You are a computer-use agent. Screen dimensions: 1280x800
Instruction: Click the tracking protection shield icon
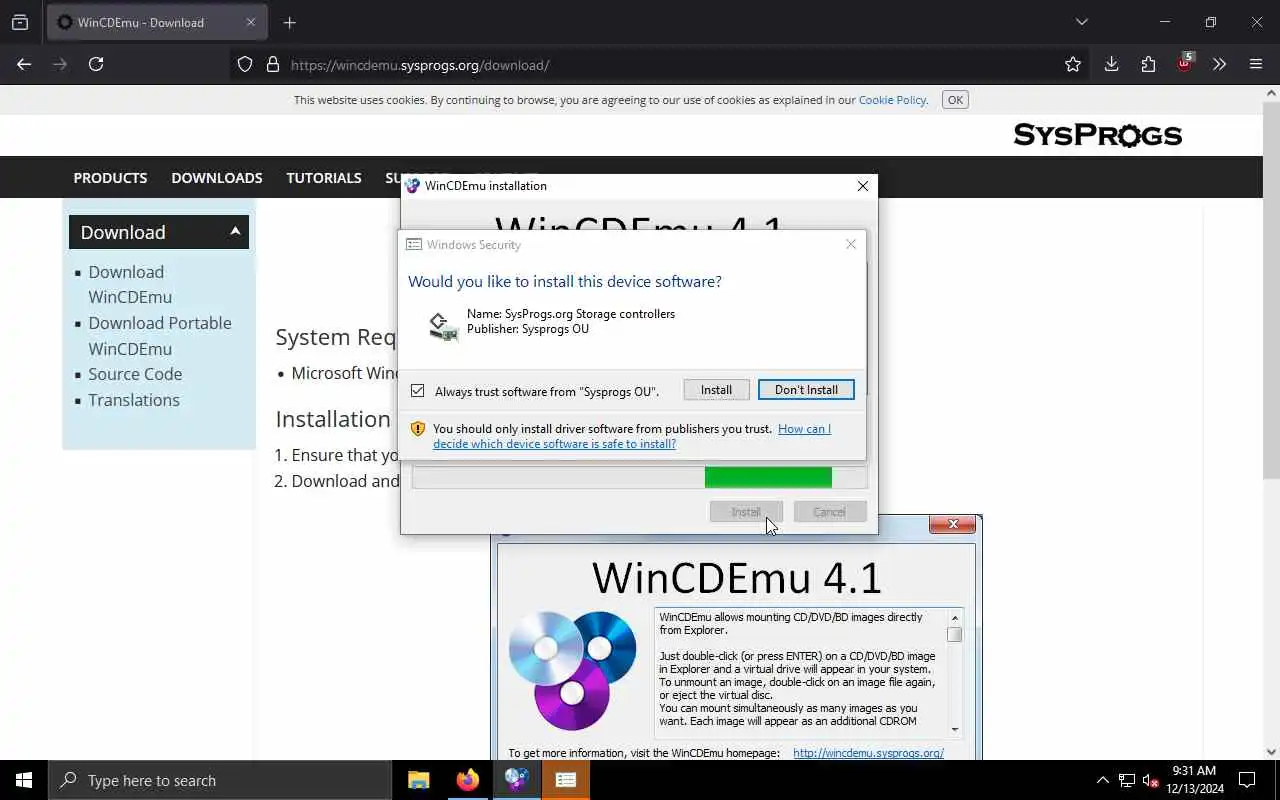point(245,64)
